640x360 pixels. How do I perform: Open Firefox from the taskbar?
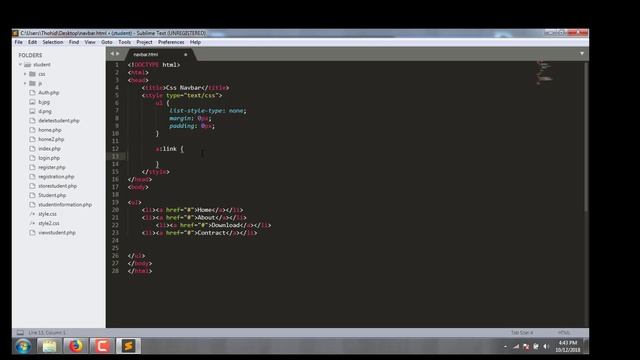coord(76,346)
